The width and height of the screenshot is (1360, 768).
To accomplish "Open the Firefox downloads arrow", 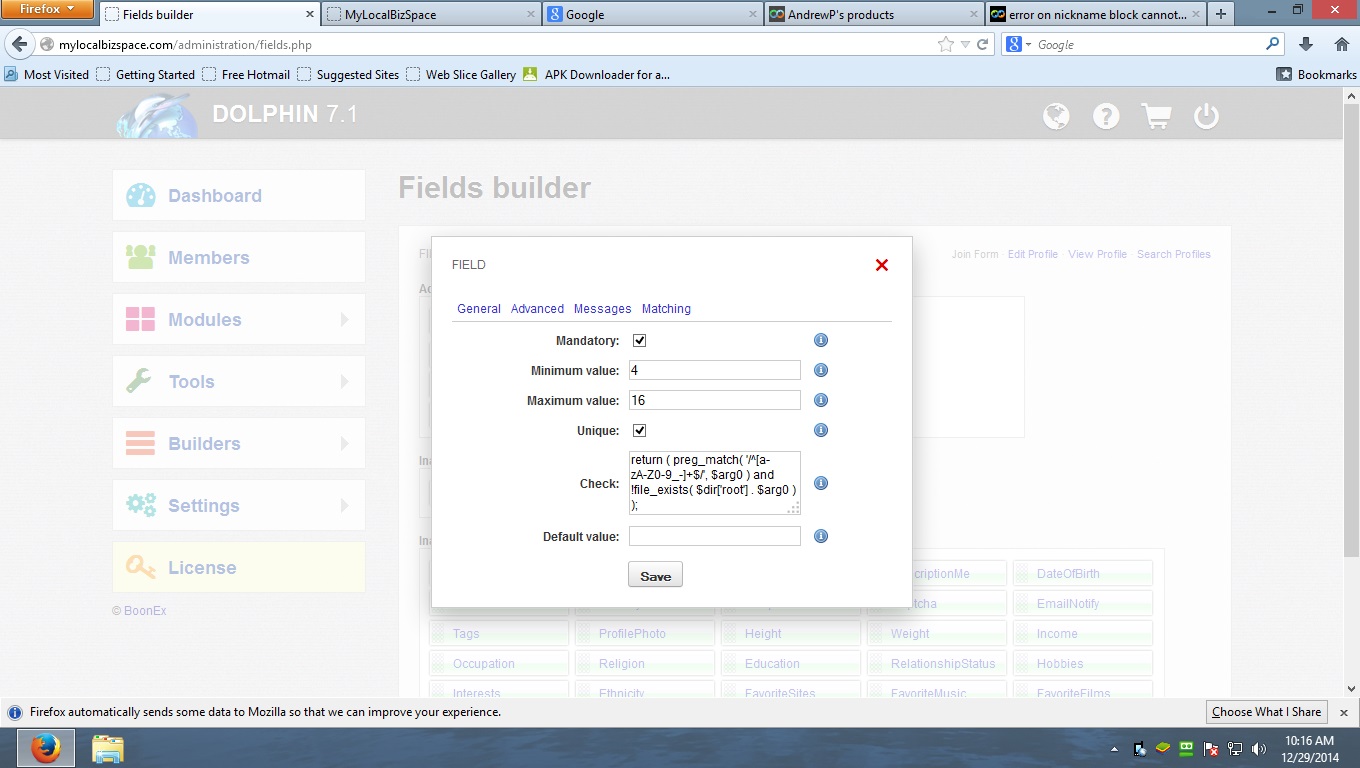I will (1306, 45).
